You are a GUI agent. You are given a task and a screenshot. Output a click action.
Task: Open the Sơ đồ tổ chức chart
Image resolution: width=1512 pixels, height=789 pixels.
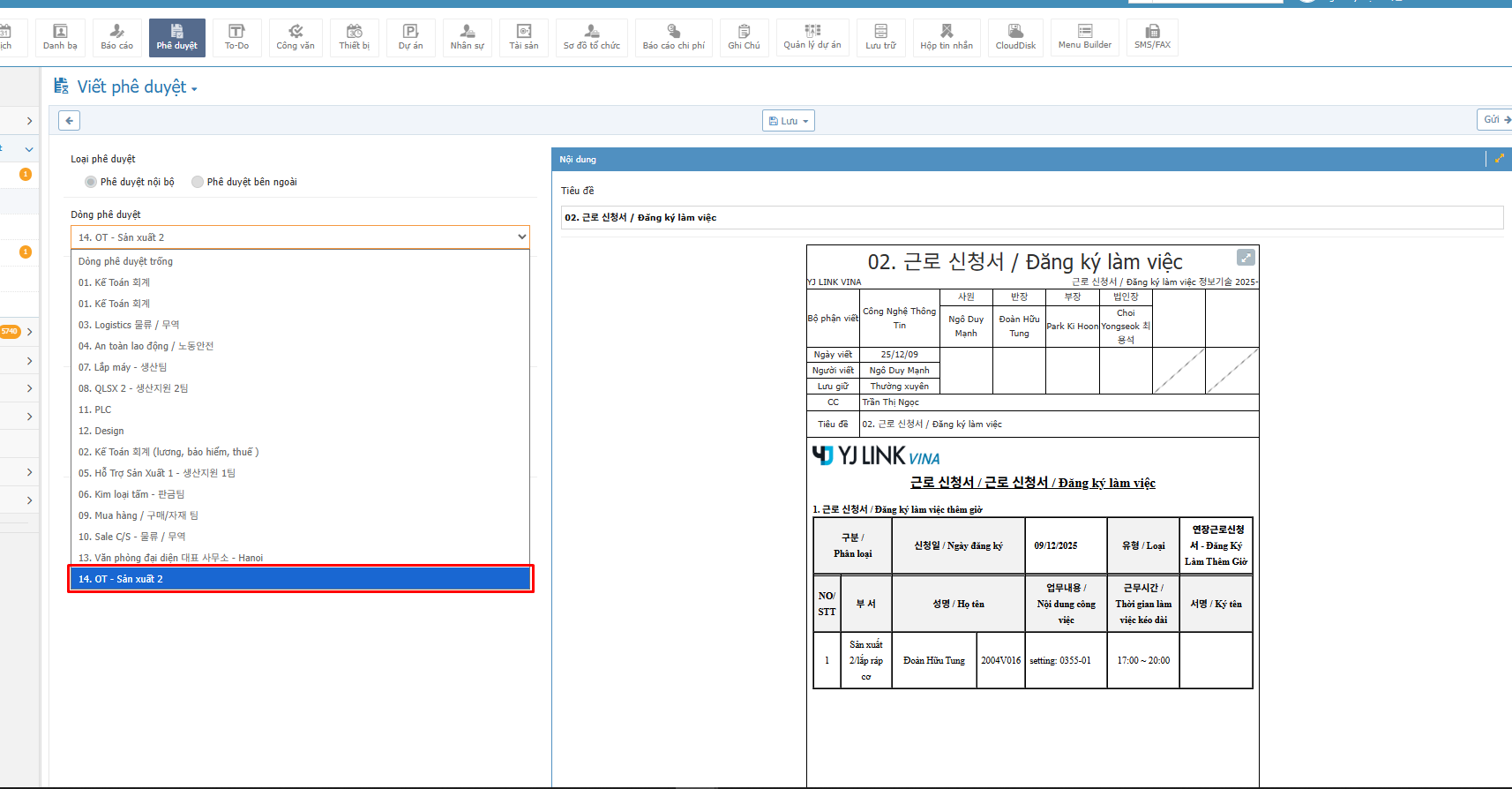point(591,37)
